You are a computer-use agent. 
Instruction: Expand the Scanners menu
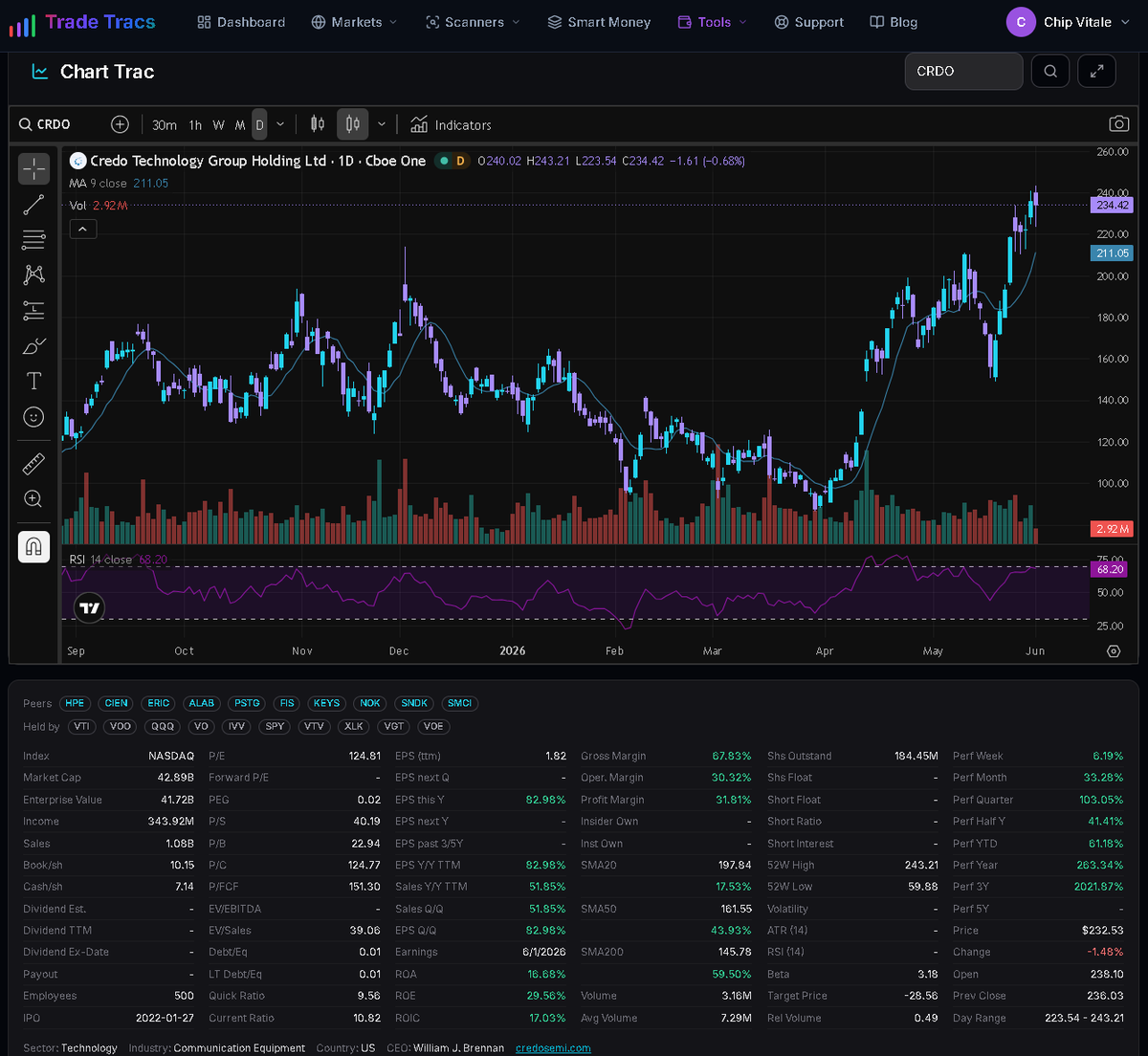pyautogui.click(x=473, y=22)
